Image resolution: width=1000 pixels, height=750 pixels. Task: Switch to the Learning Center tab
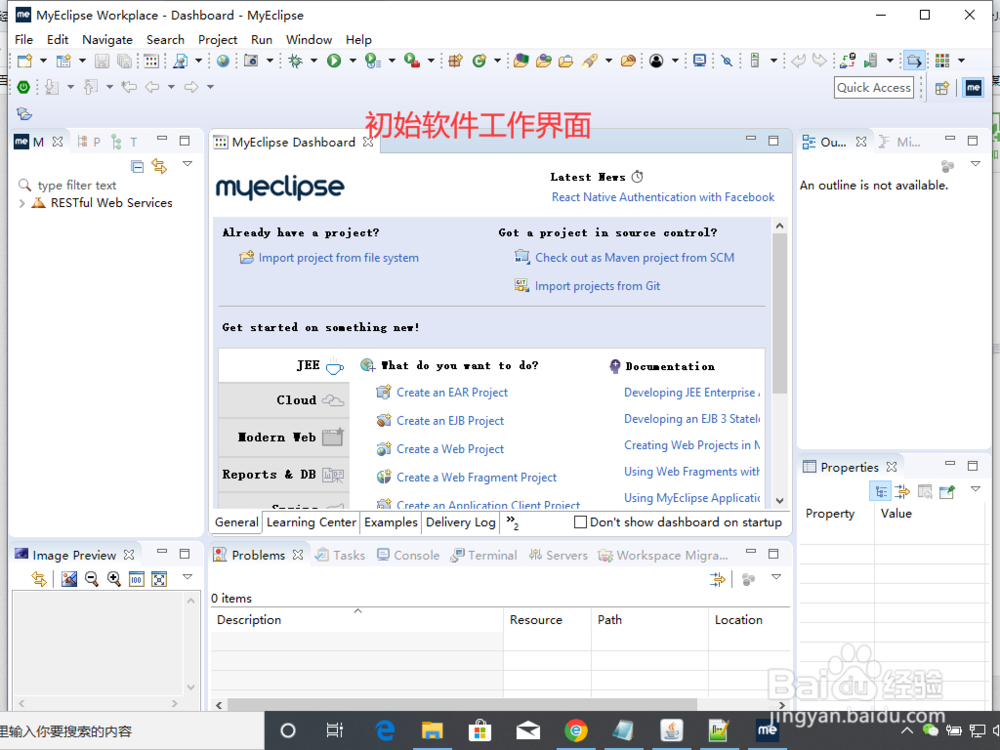click(311, 522)
